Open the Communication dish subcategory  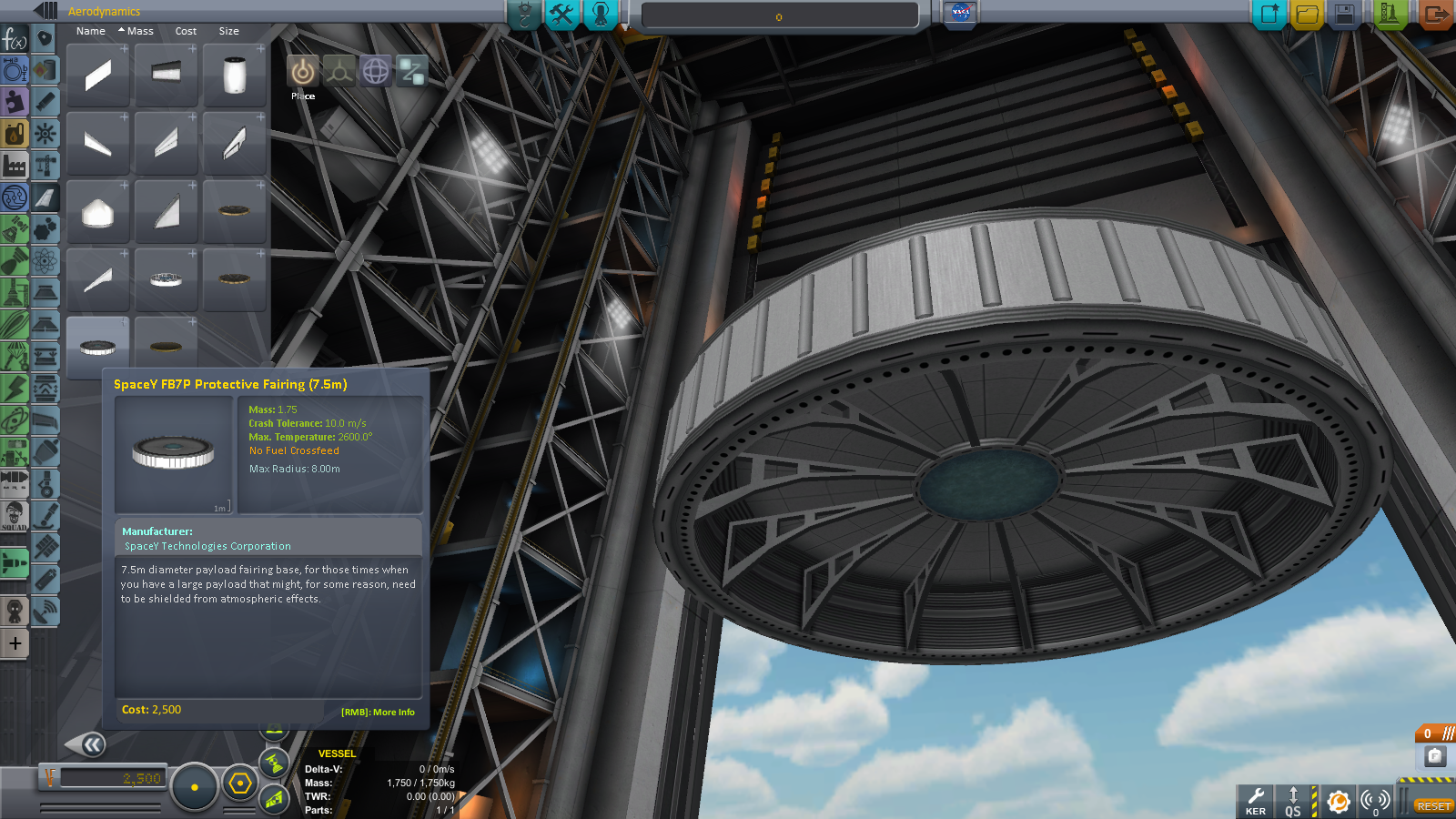[x=45, y=612]
